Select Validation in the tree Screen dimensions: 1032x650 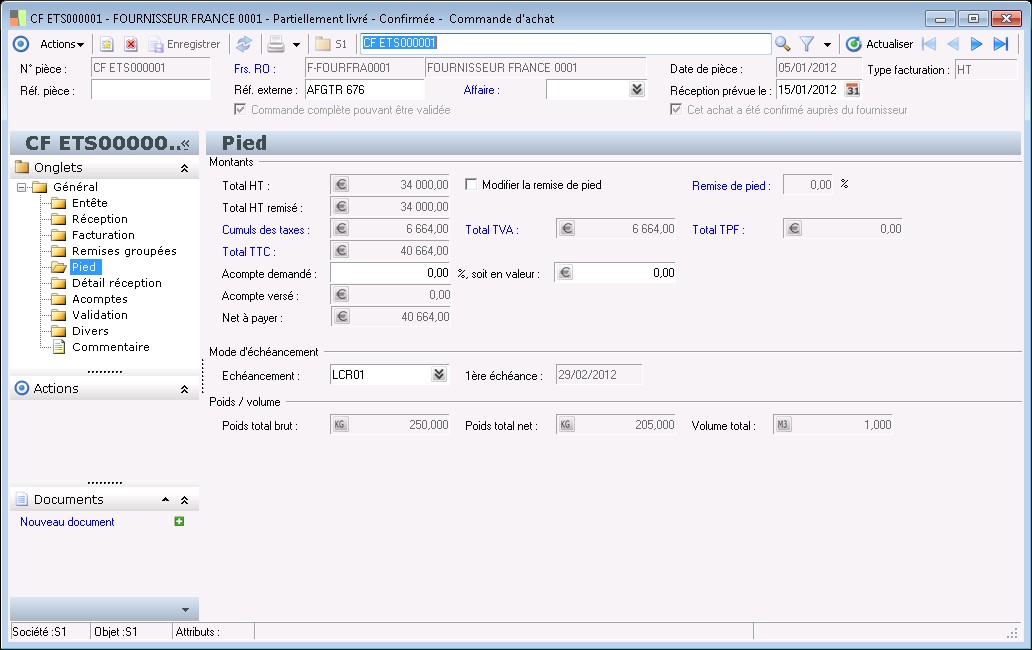[99, 315]
